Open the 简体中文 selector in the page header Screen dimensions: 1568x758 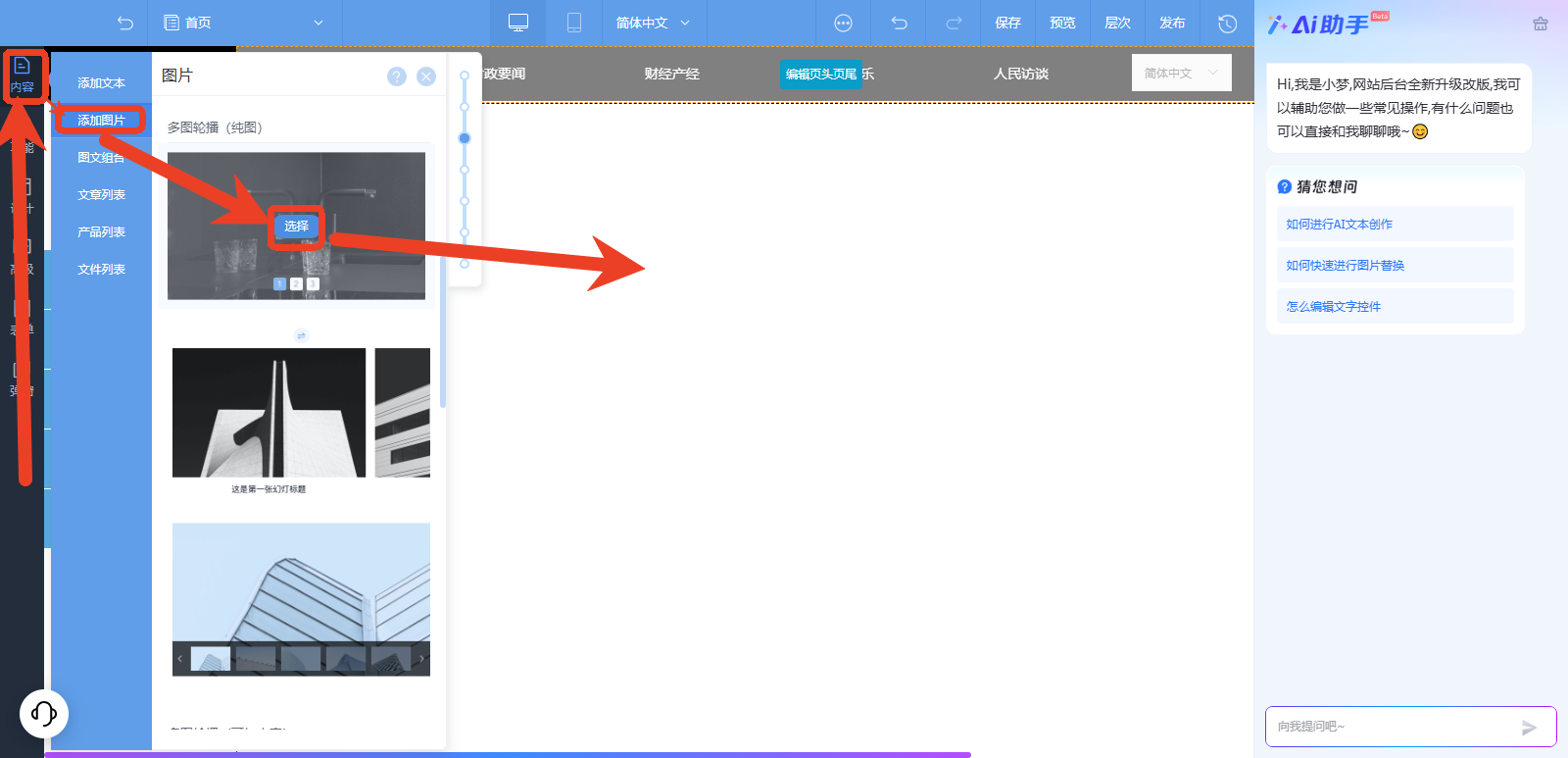tap(1181, 73)
